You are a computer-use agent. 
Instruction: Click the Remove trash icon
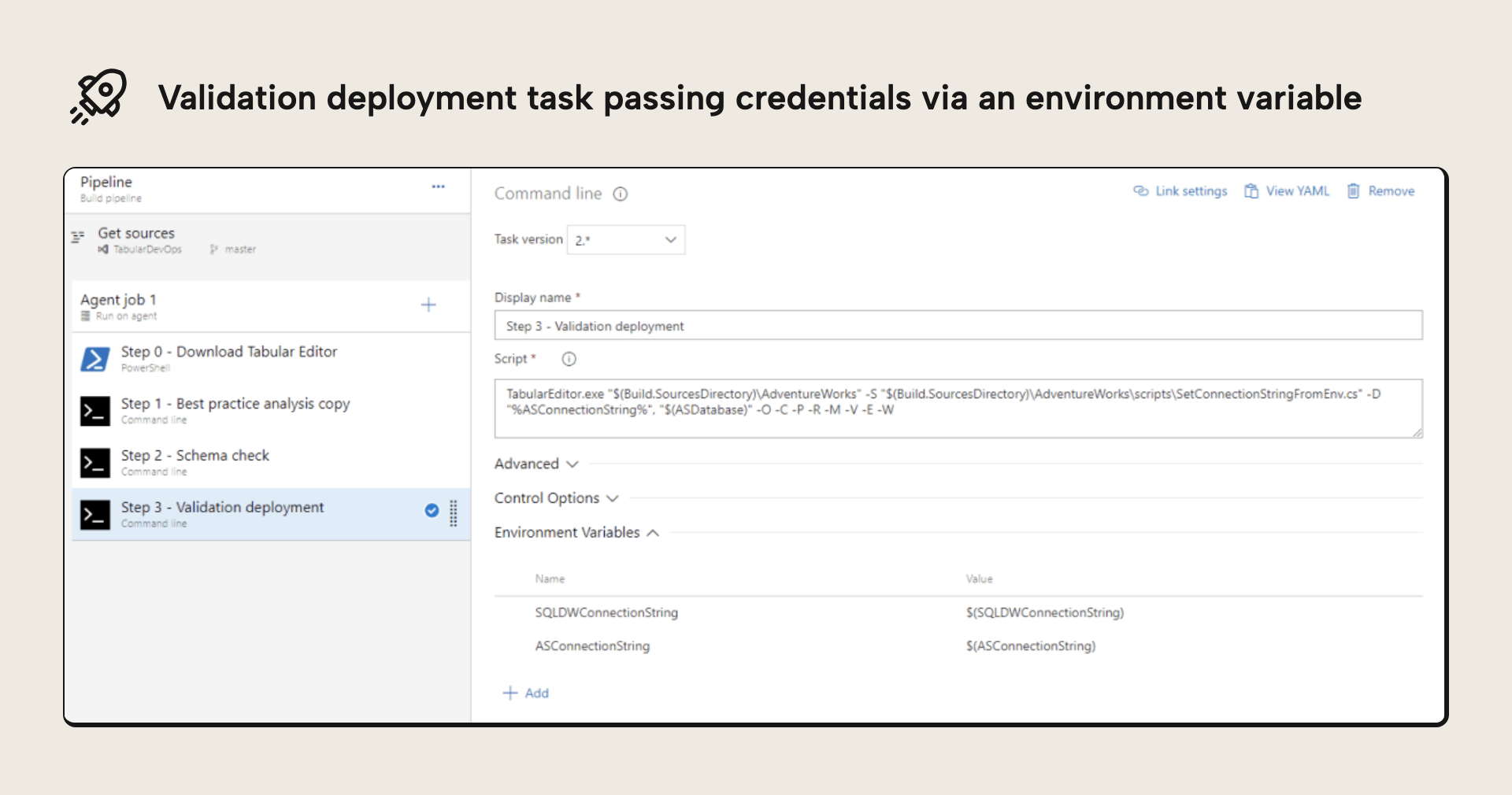click(x=1353, y=190)
